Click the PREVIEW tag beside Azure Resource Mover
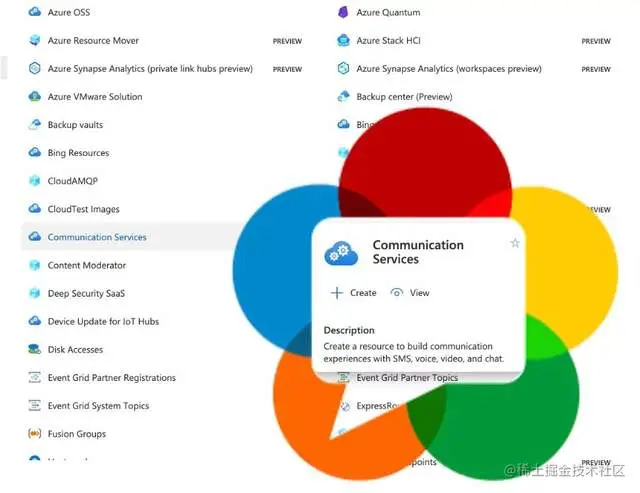 (x=287, y=41)
